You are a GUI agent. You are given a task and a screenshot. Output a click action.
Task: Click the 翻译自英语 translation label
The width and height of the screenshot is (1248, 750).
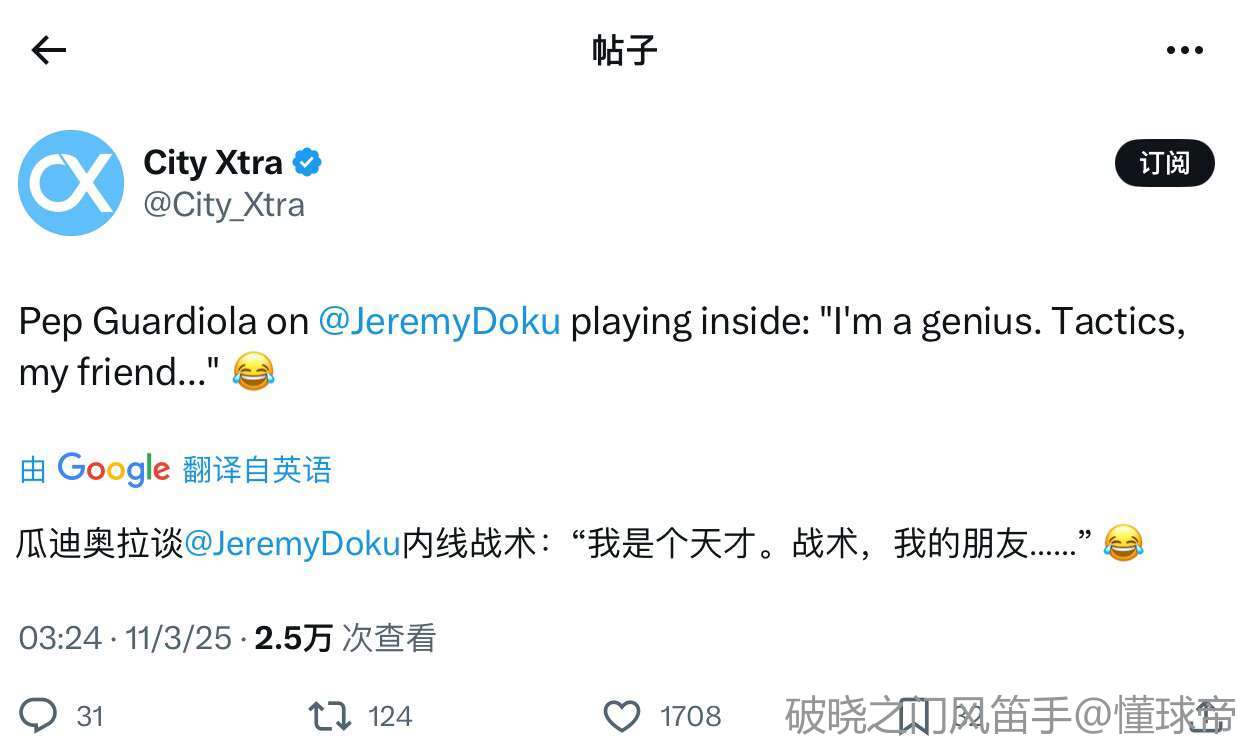[x=257, y=469]
